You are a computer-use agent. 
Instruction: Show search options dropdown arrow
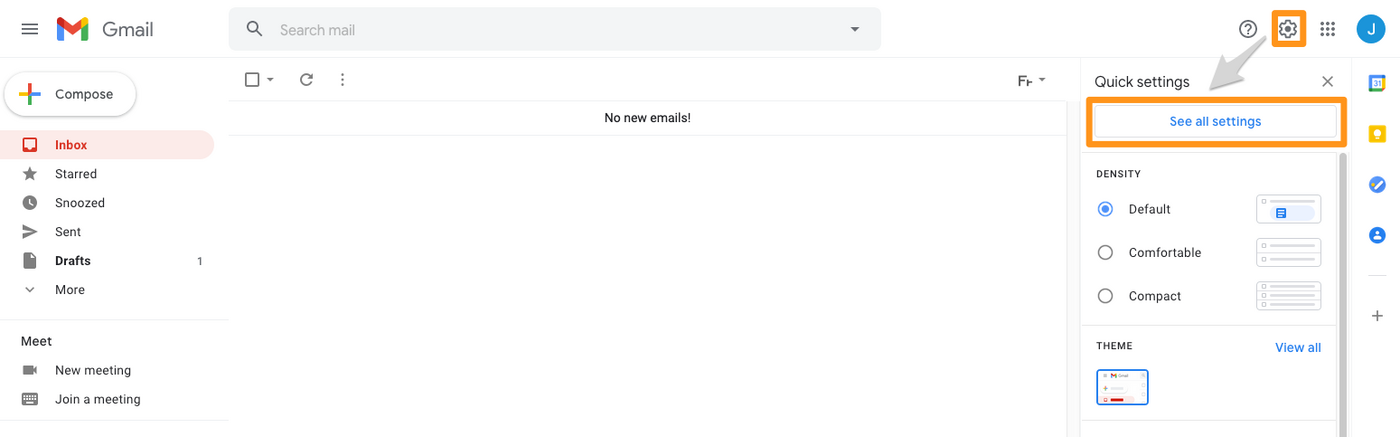(855, 29)
